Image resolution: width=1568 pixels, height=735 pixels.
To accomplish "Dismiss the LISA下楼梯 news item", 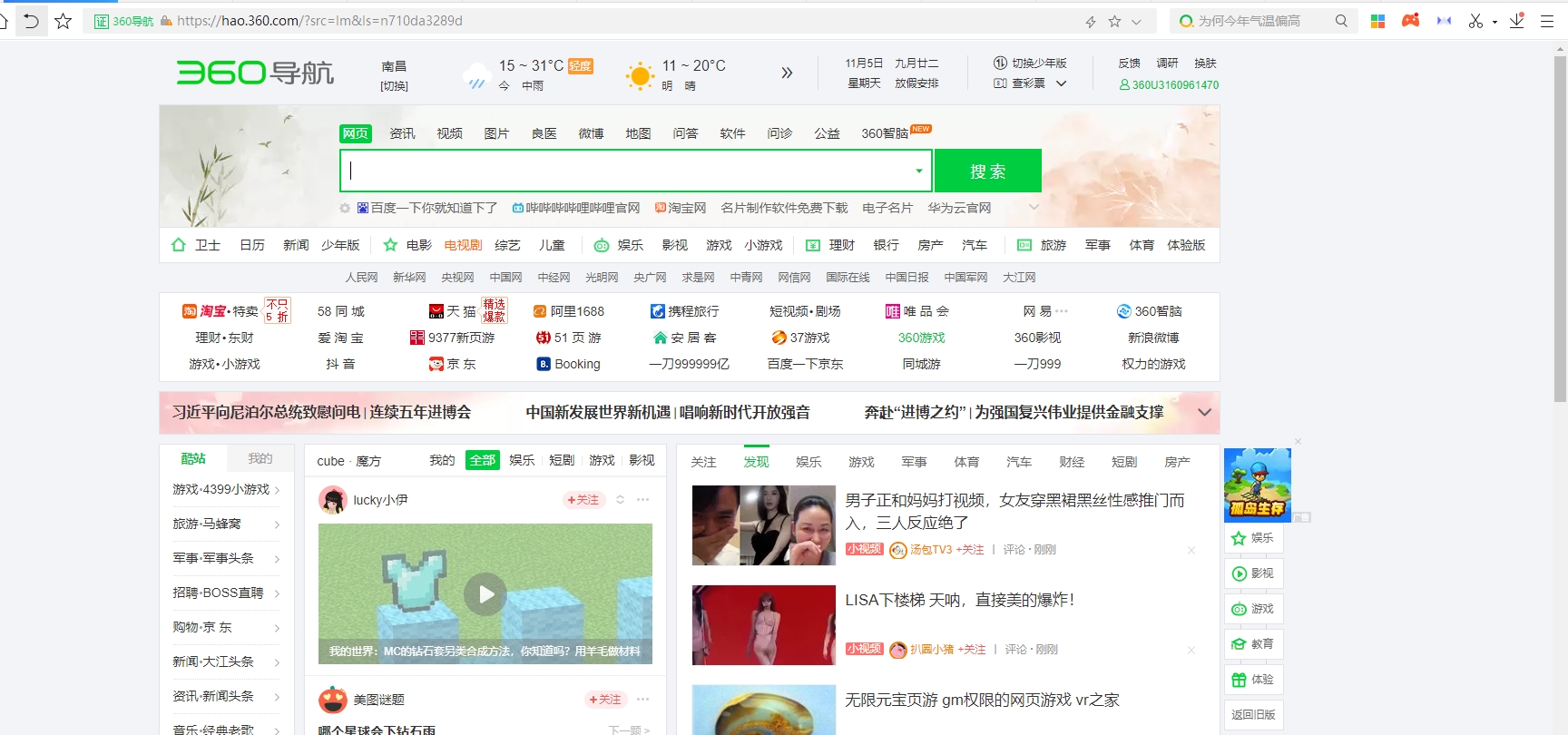I will pyautogui.click(x=1191, y=650).
